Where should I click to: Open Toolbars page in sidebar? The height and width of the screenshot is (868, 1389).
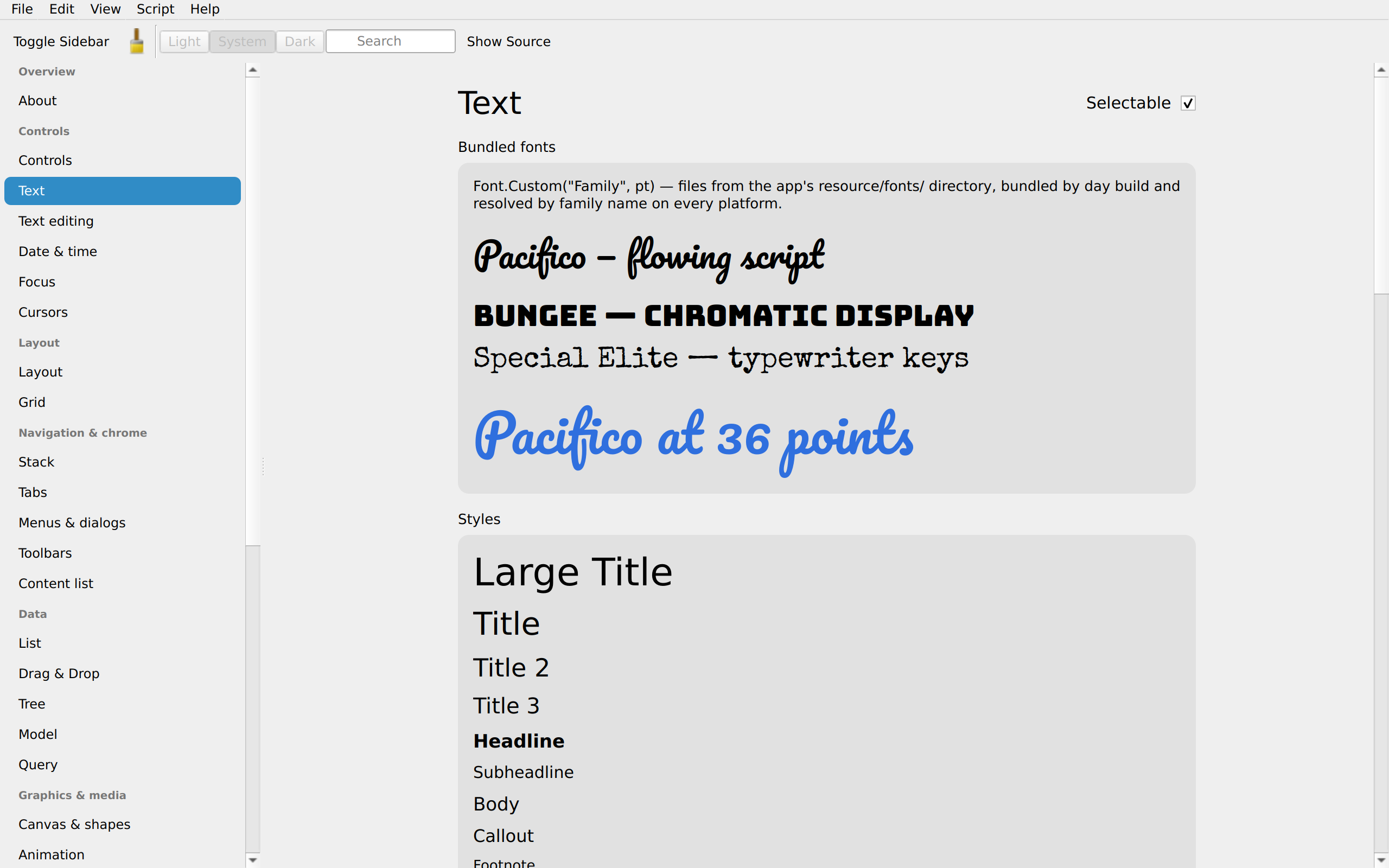[122, 553]
